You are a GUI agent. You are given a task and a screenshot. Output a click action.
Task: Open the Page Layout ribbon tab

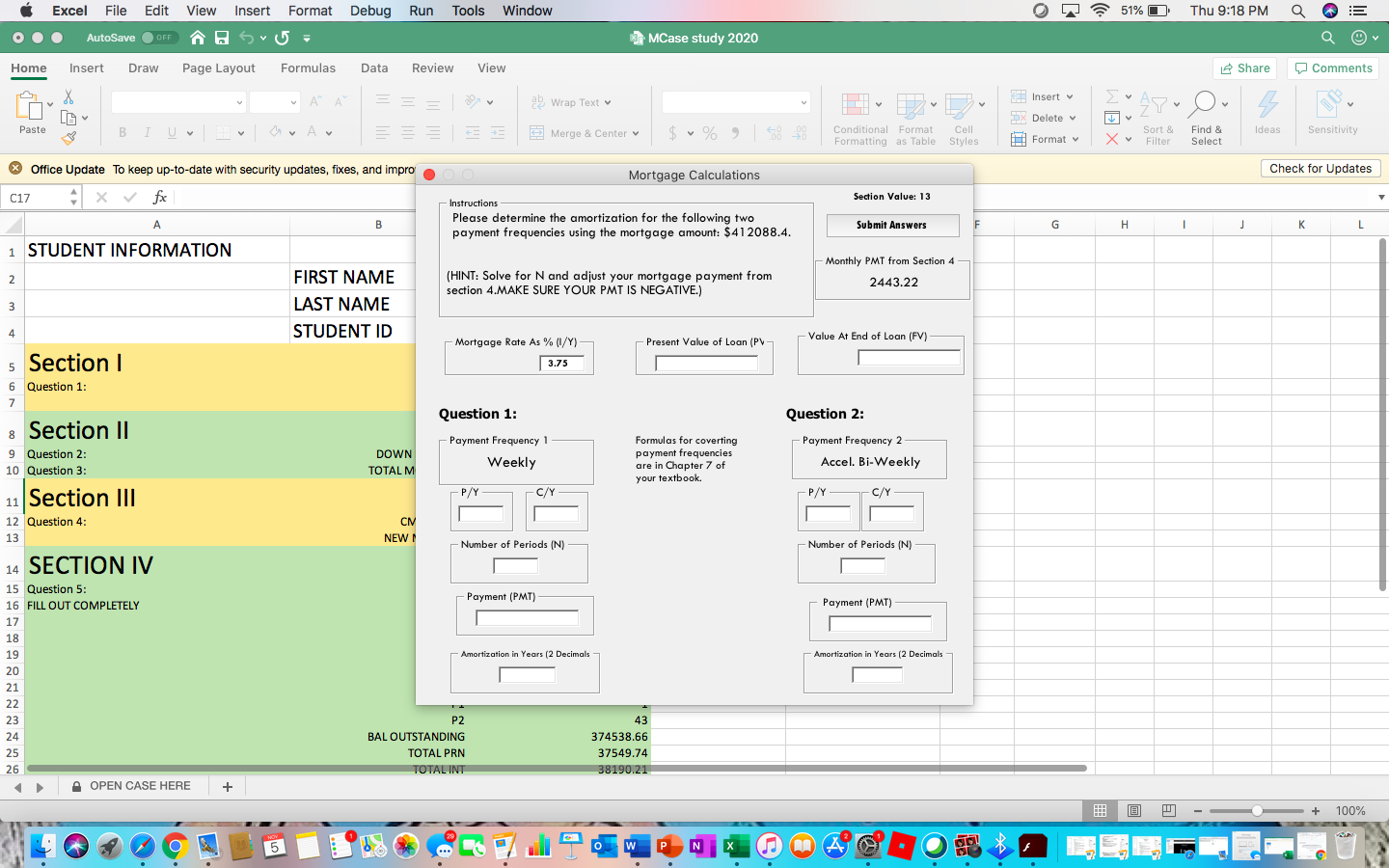[x=219, y=68]
